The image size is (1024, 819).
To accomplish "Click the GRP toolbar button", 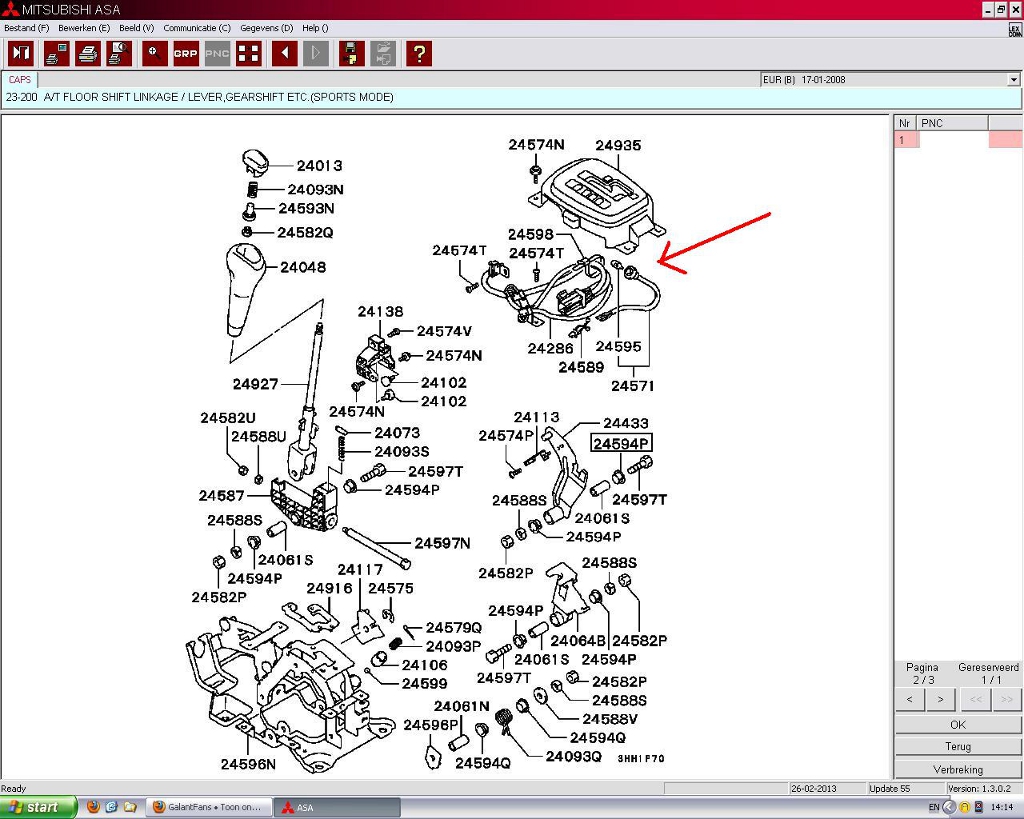I will [186, 53].
